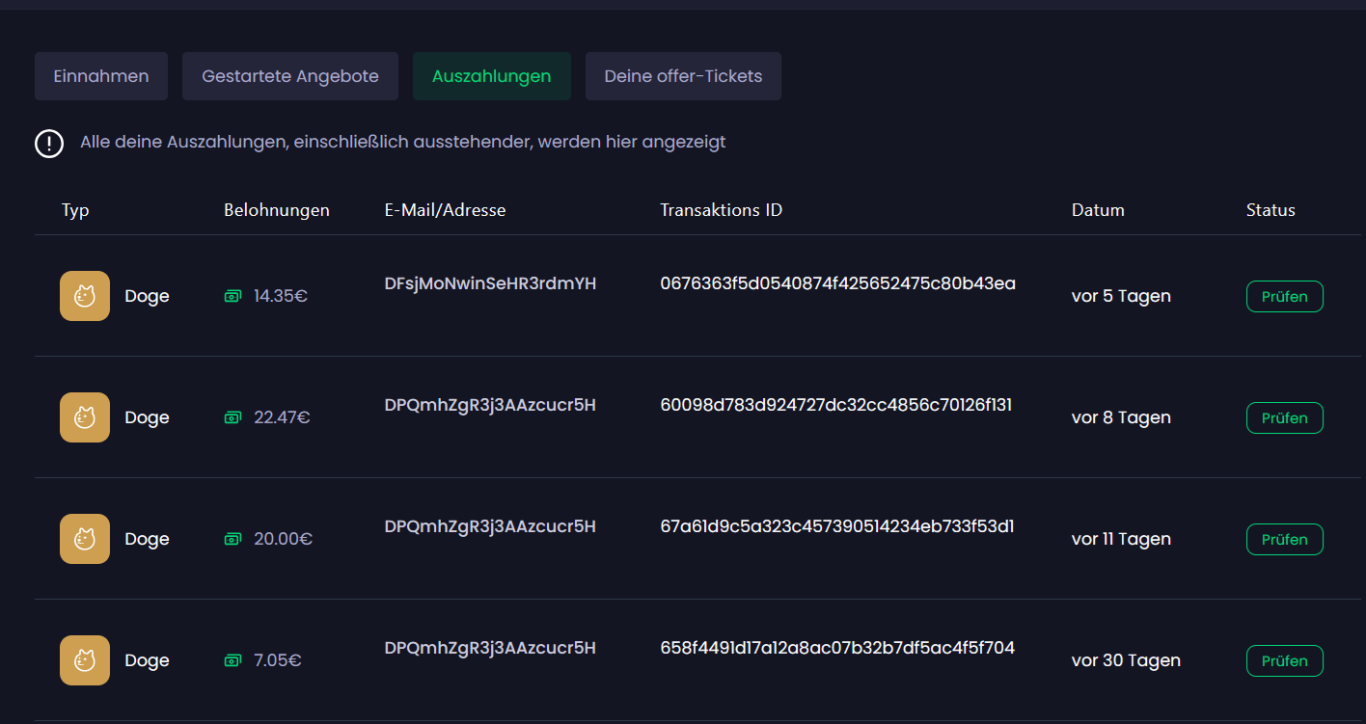Select address in the 7.05€ row

[490, 648]
